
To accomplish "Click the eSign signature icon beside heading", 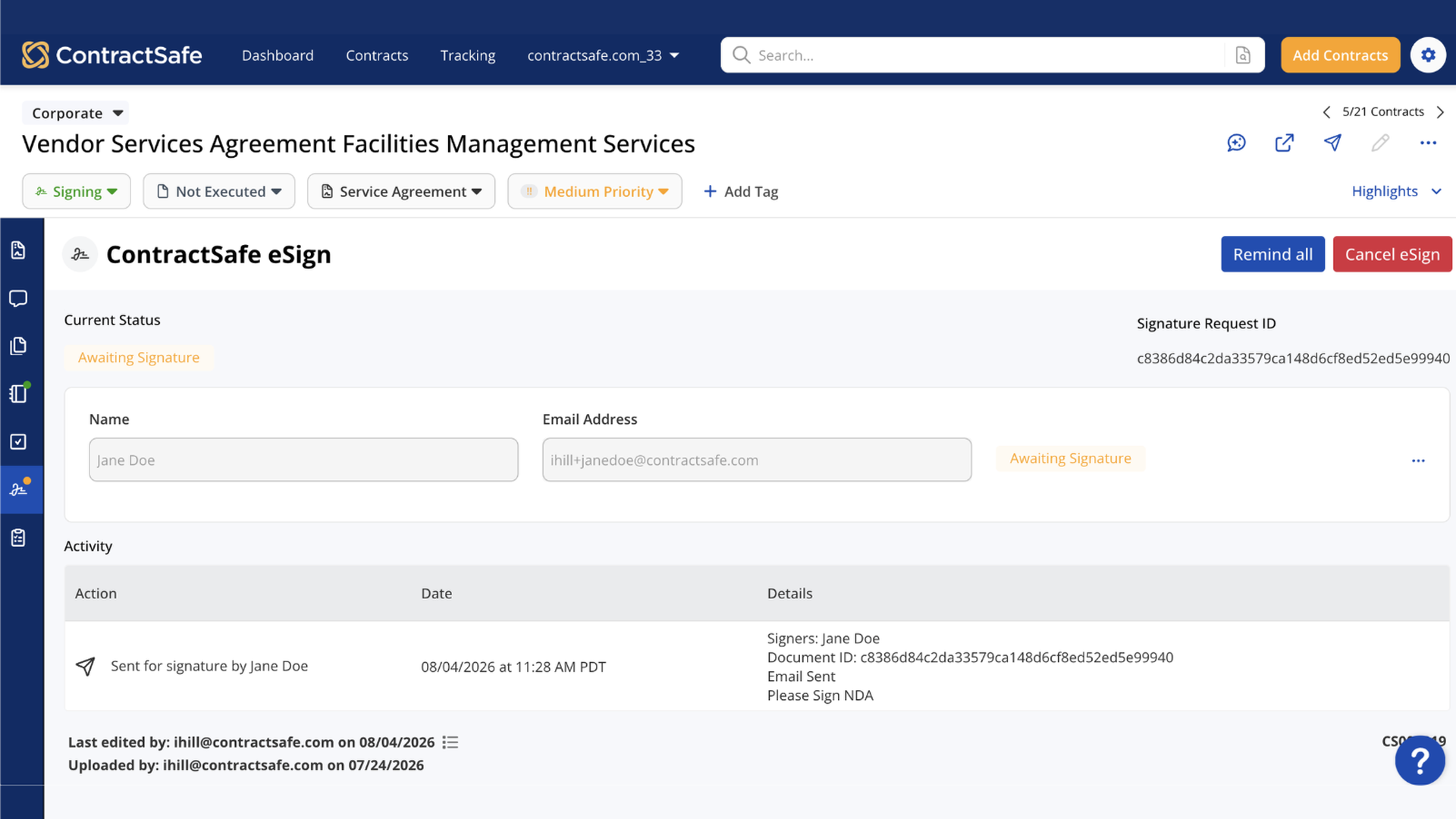I will pyautogui.click(x=80, y=255).
